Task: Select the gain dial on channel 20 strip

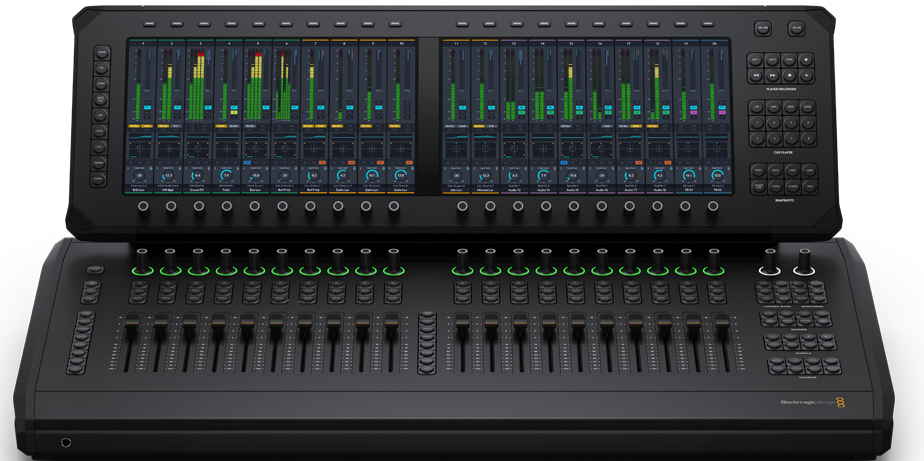Action: [x=717, y=176]
